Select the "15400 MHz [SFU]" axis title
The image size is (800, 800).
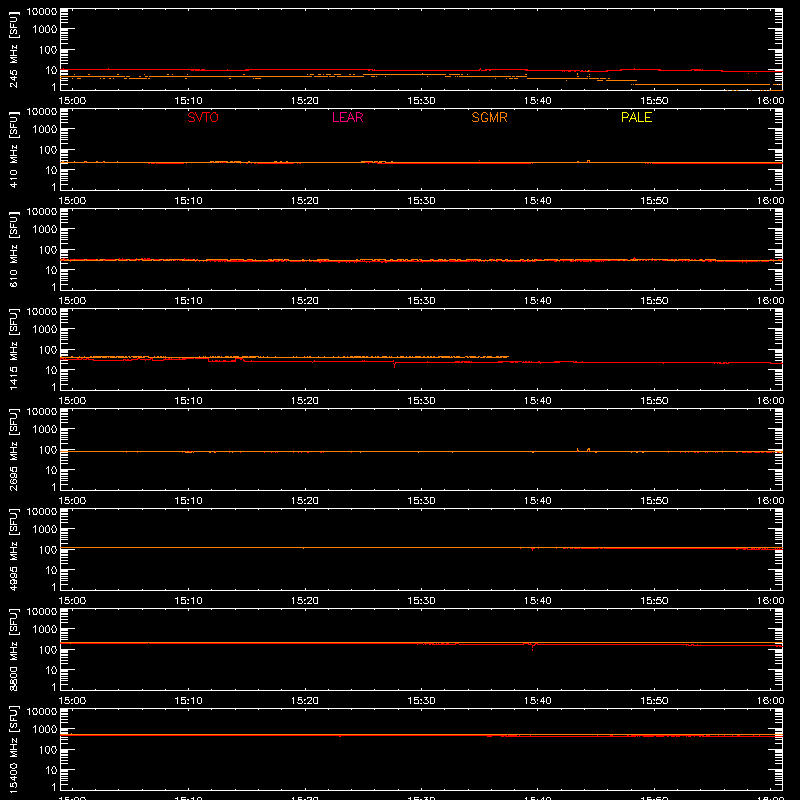click(14, 749)
